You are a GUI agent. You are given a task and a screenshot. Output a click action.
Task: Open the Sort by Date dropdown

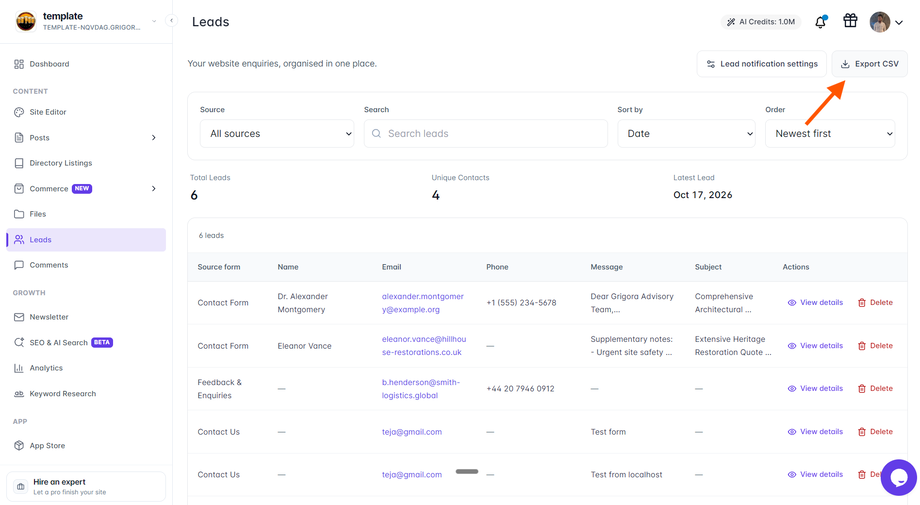coord(686,134)
